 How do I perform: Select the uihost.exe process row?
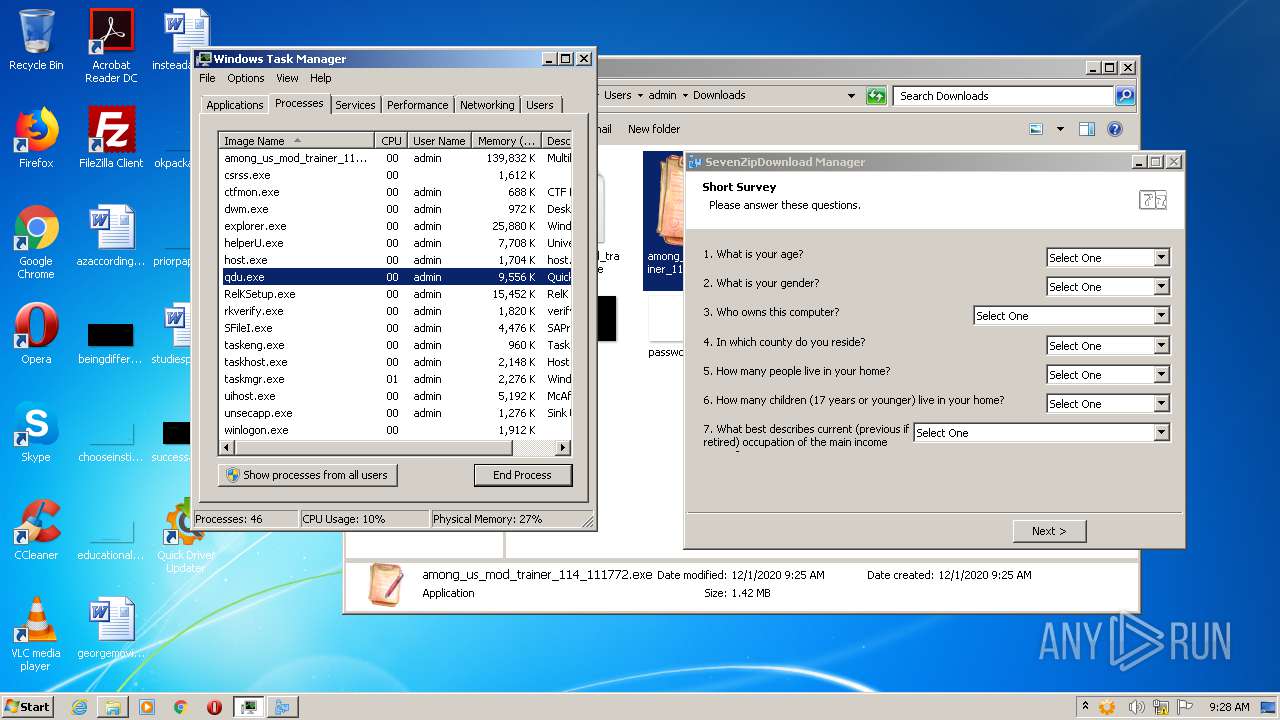pos(396,396)
